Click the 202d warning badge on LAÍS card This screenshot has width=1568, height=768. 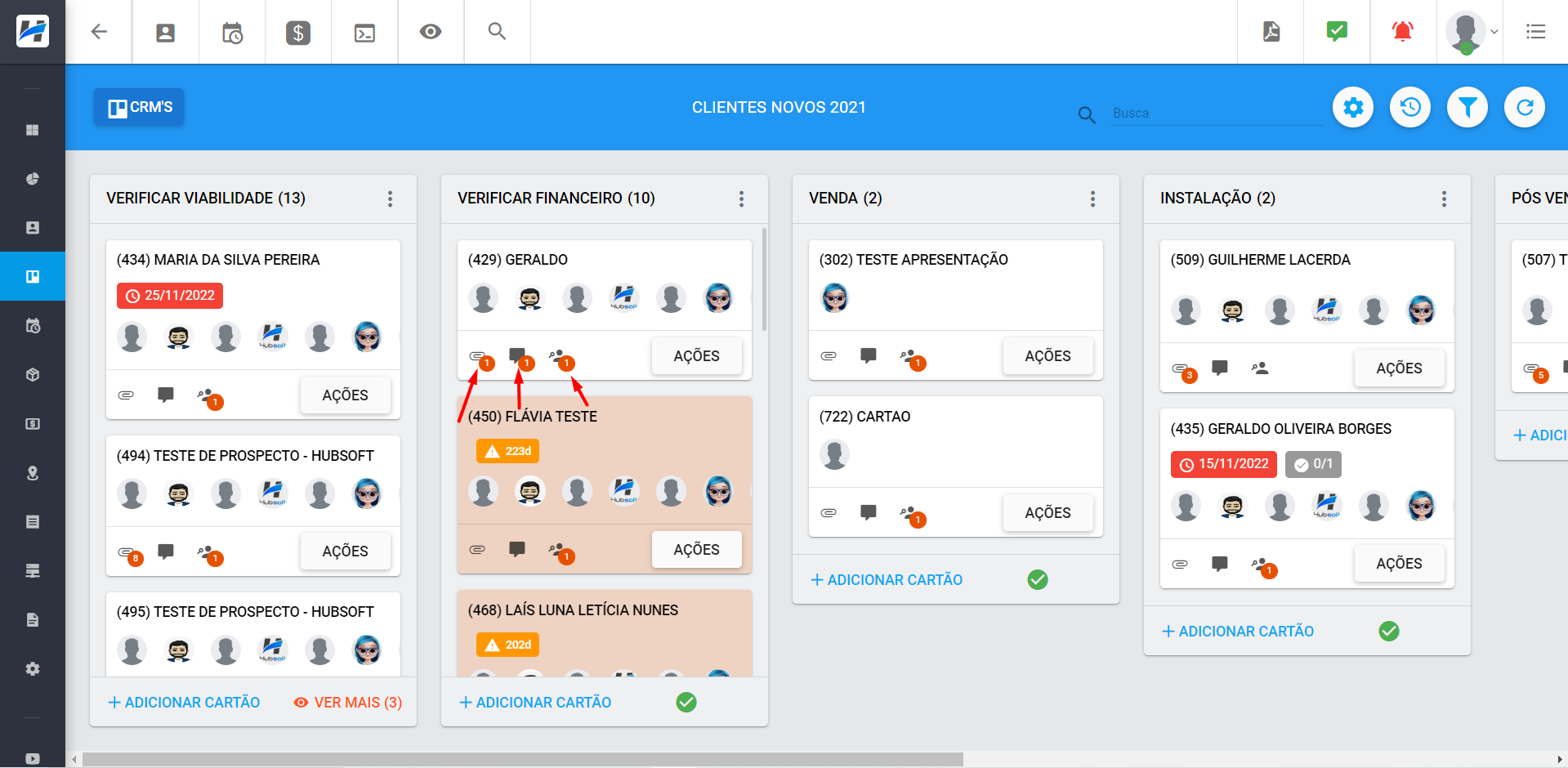pos(508,645)
